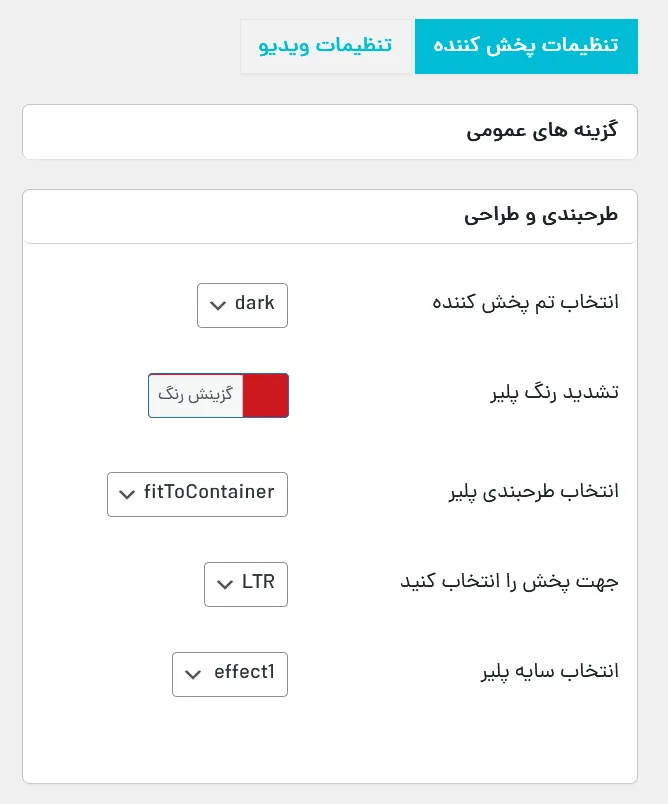Click the تشدید رنگ پلیر label
This screenshot has width=668, height=804.
(x=555, y=393)
